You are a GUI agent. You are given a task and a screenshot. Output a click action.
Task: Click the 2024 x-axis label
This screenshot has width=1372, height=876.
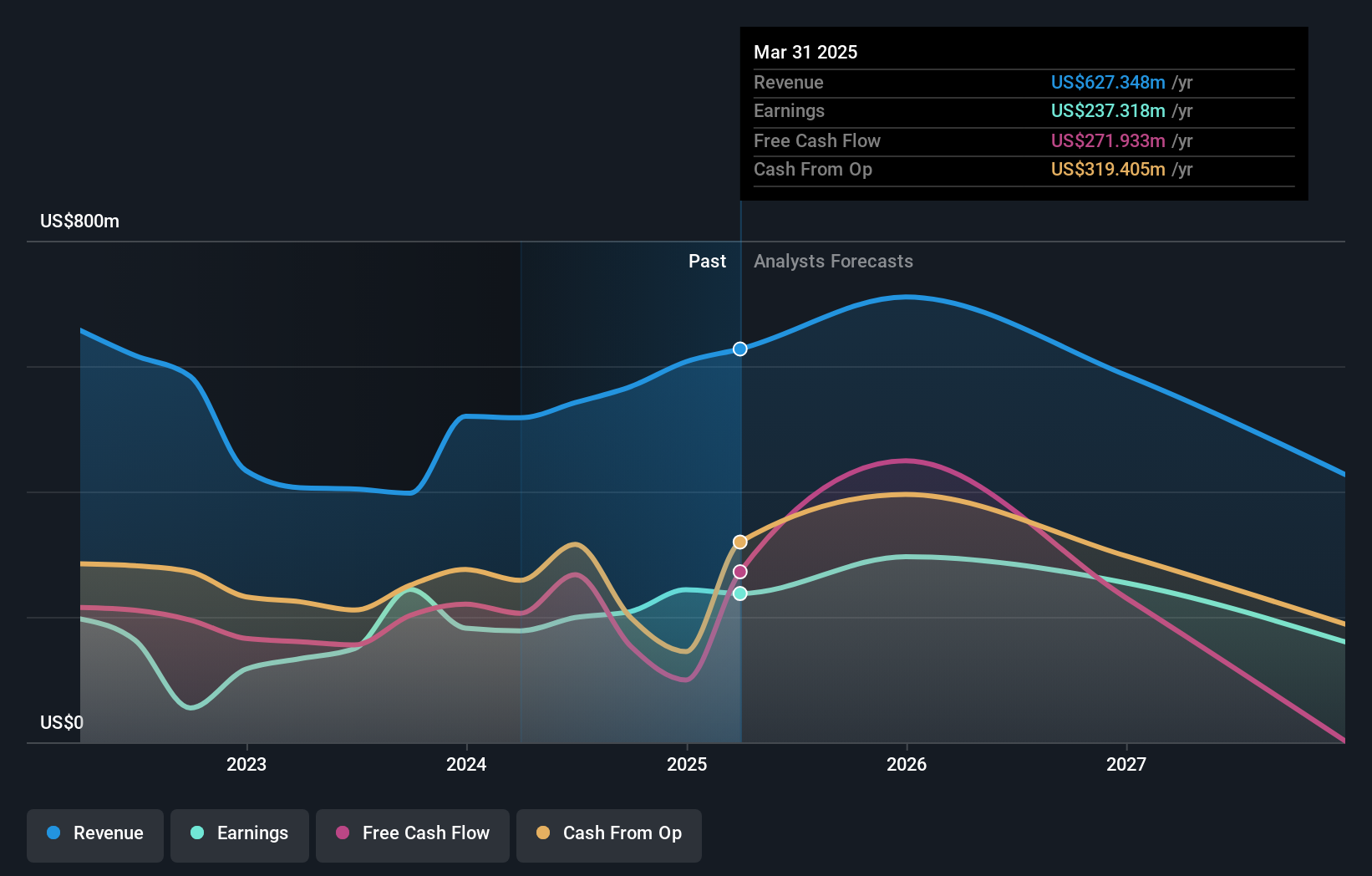click(x=466, y=764)
